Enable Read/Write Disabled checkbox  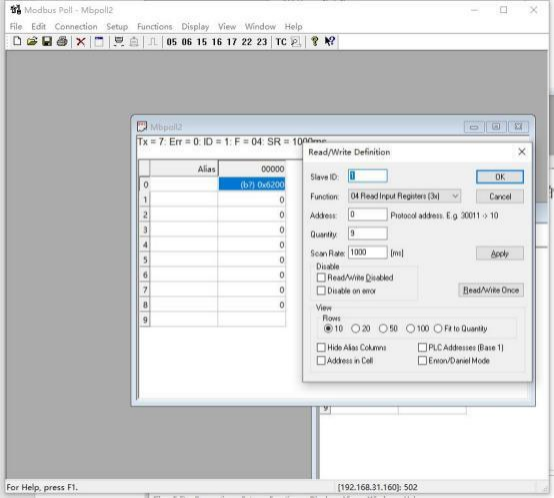[x=321, y=278]
